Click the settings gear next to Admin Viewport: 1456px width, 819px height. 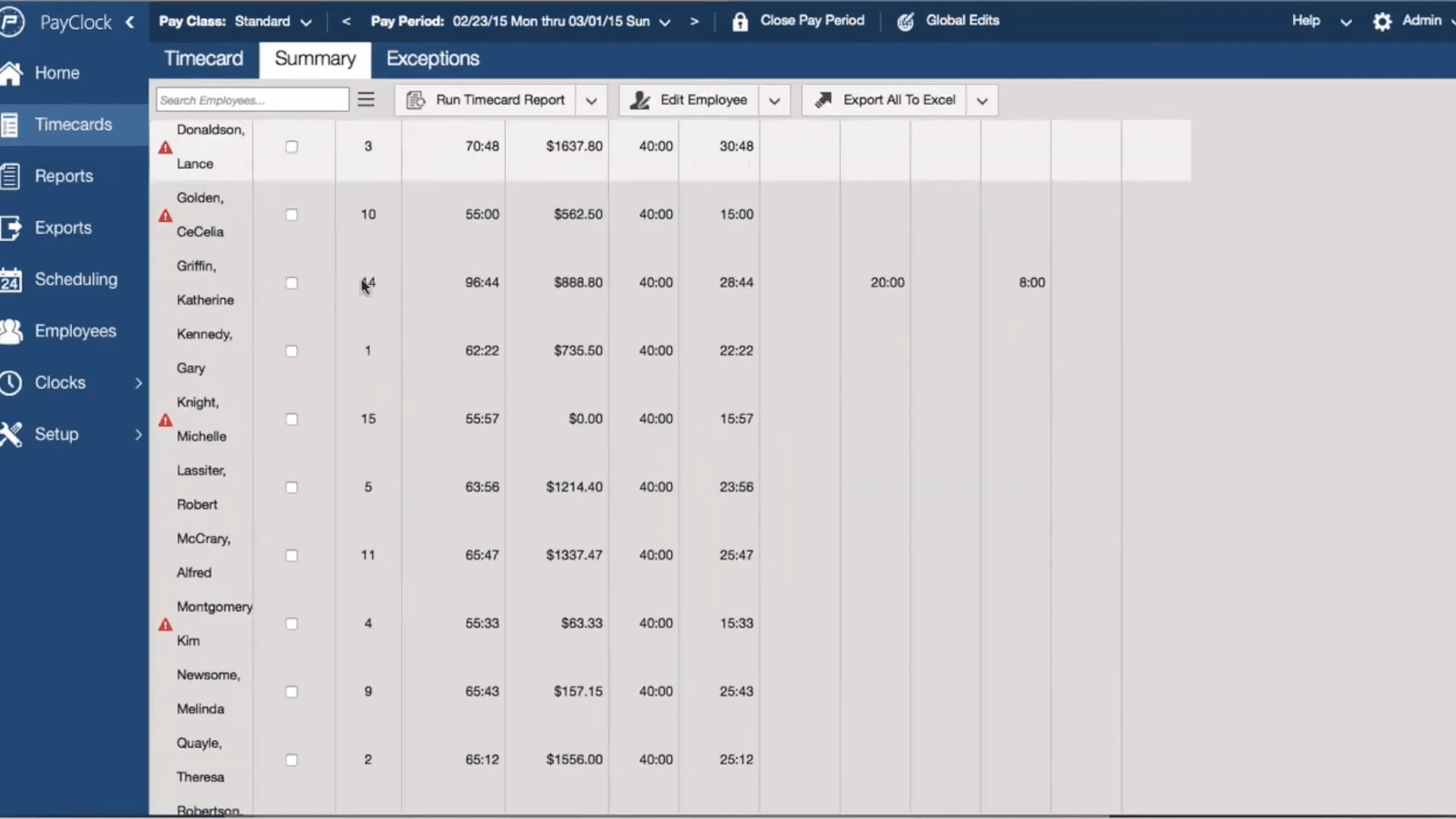(x=1382, y=21)
